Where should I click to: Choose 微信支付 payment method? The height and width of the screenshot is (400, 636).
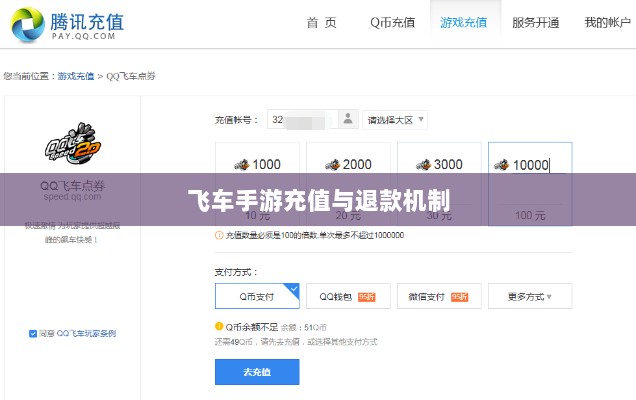point(439,296)
